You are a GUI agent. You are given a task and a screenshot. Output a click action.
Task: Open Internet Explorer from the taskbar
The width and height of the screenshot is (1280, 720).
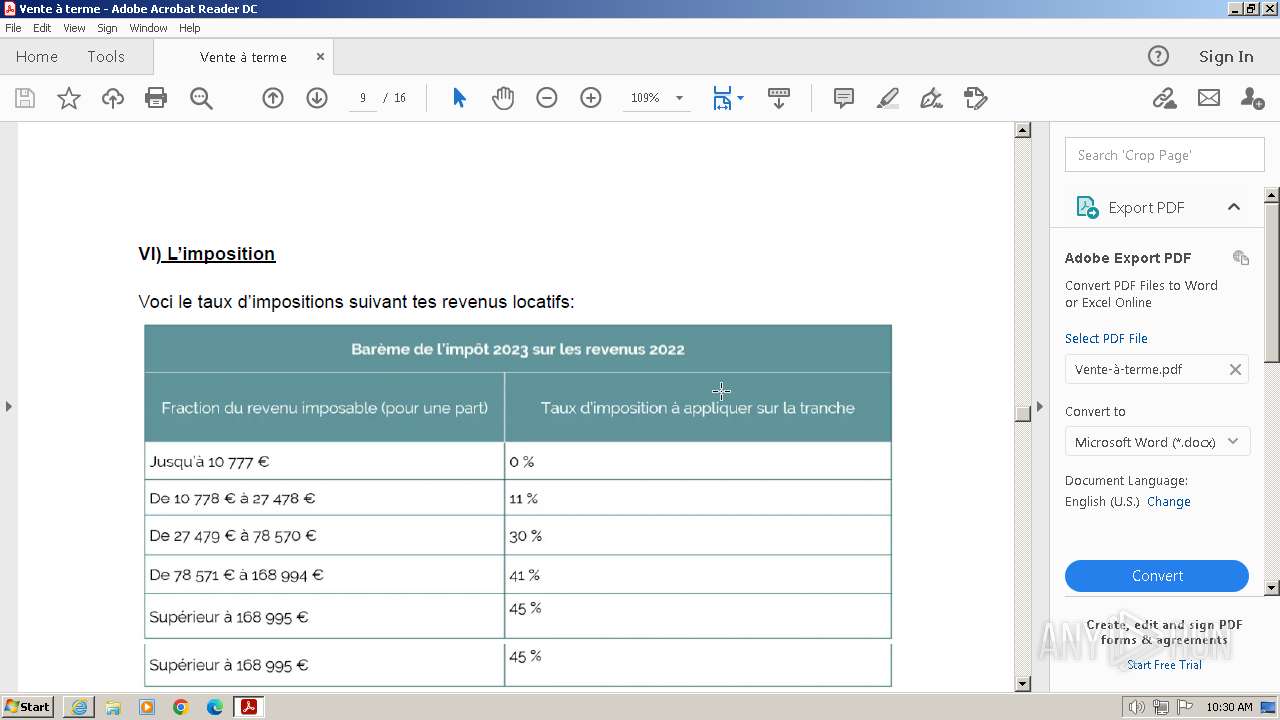tap(79, 707)
